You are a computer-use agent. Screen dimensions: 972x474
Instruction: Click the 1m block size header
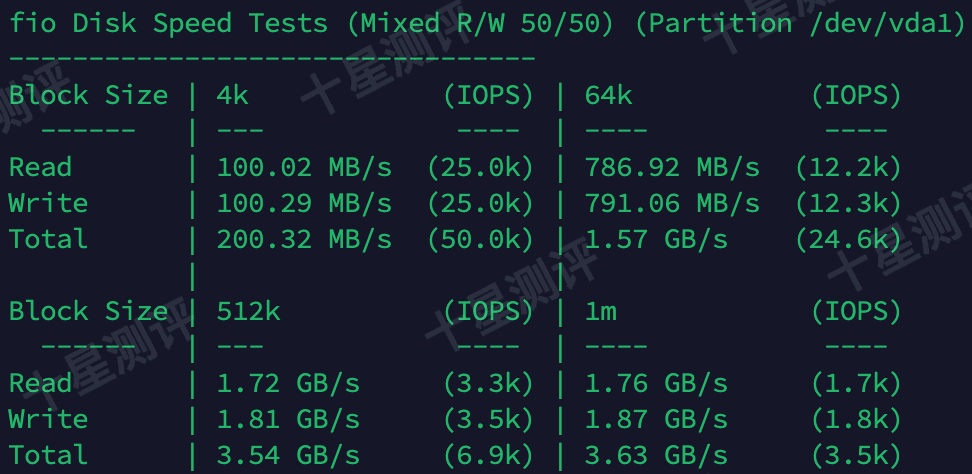pyautogui.click(x=600, y=311)
